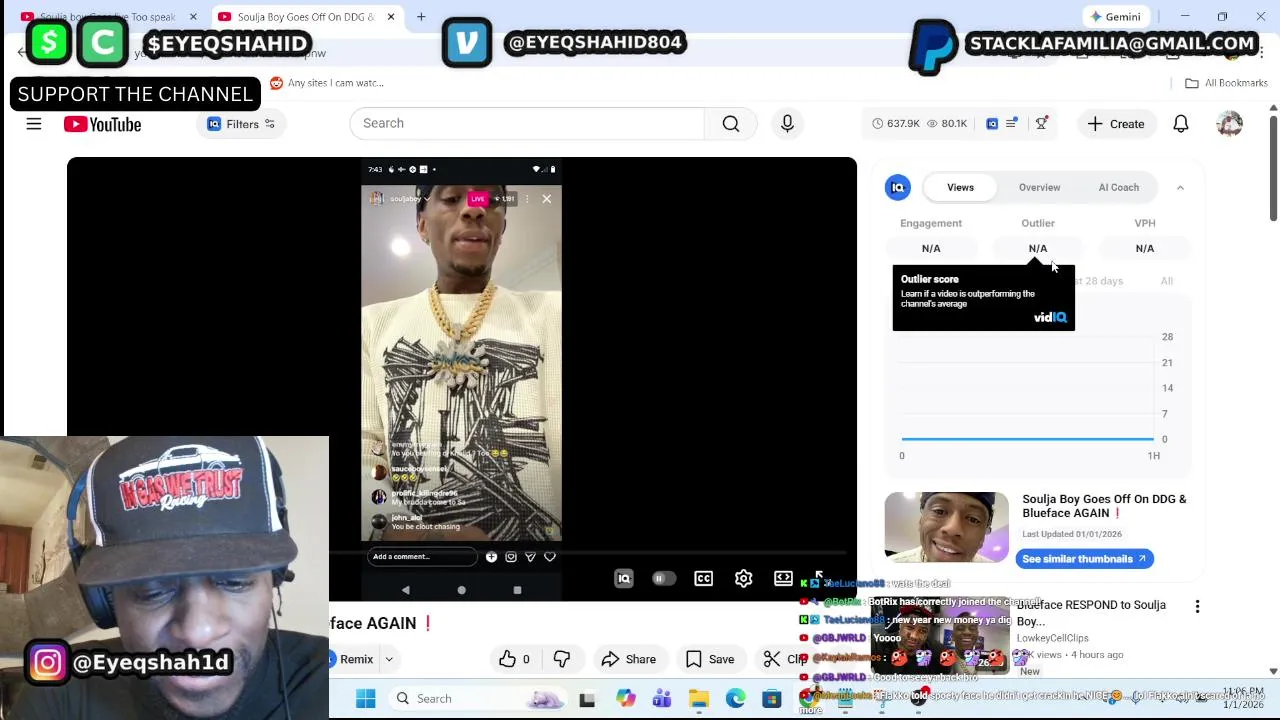Open a new browser tab
The width and height of the screenshot is (1280, 720).
[421, 17]
